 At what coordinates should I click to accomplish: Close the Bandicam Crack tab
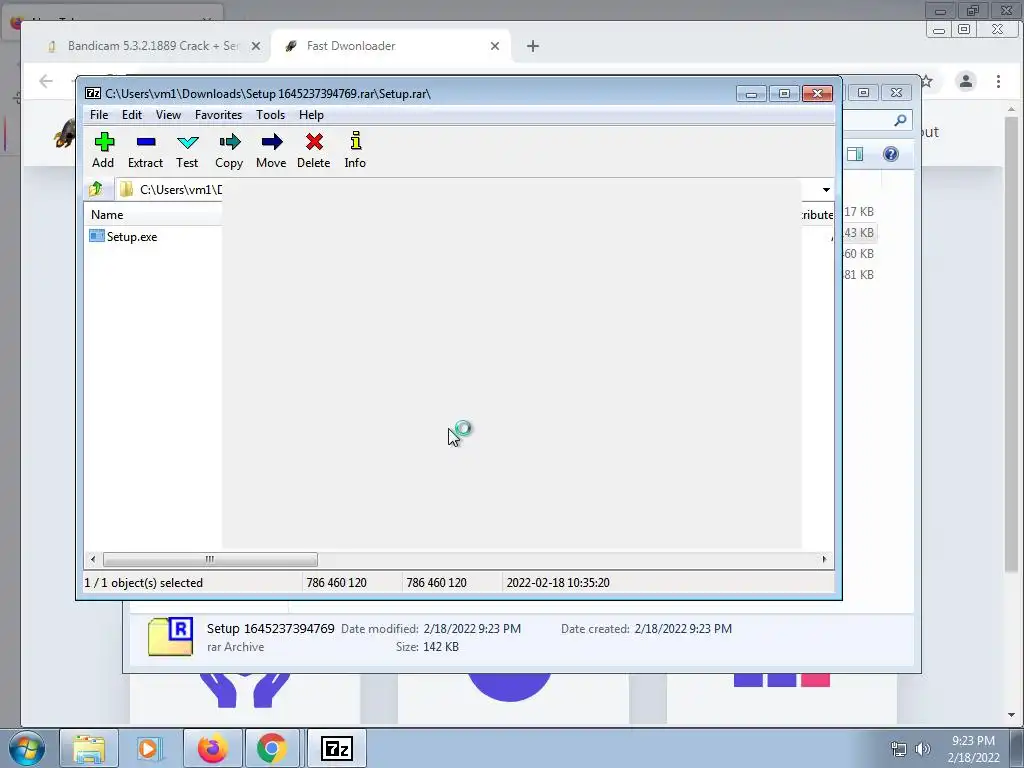click(256, 46)
